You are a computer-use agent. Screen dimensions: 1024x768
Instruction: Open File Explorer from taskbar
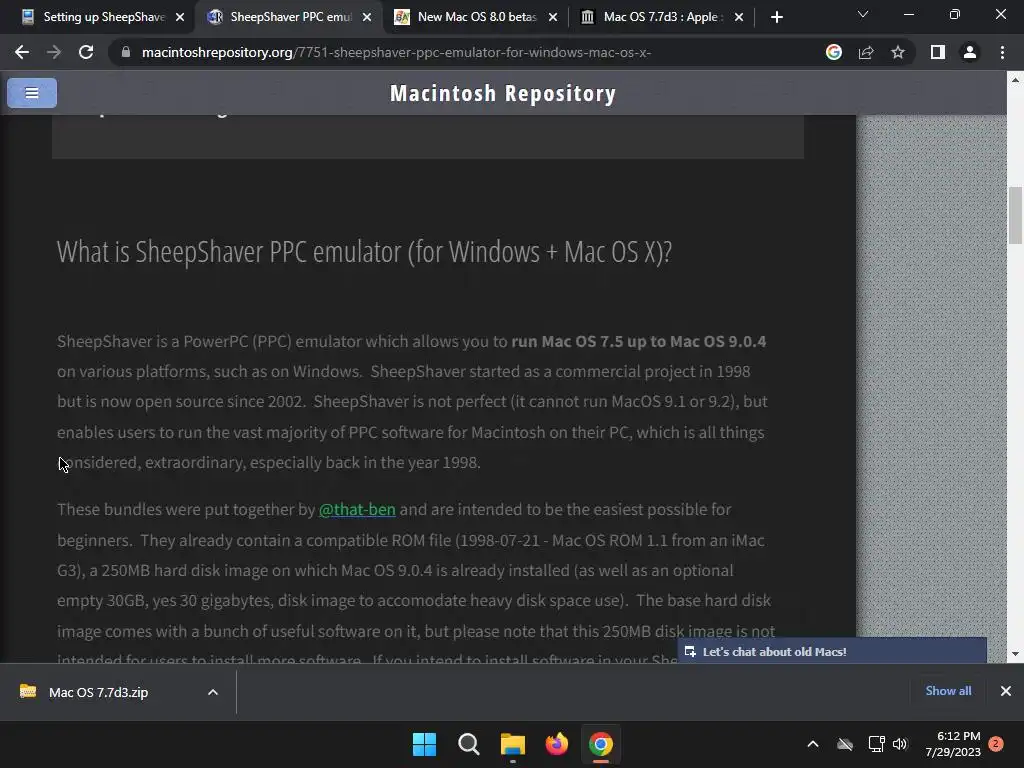click(x=513, y=744)
